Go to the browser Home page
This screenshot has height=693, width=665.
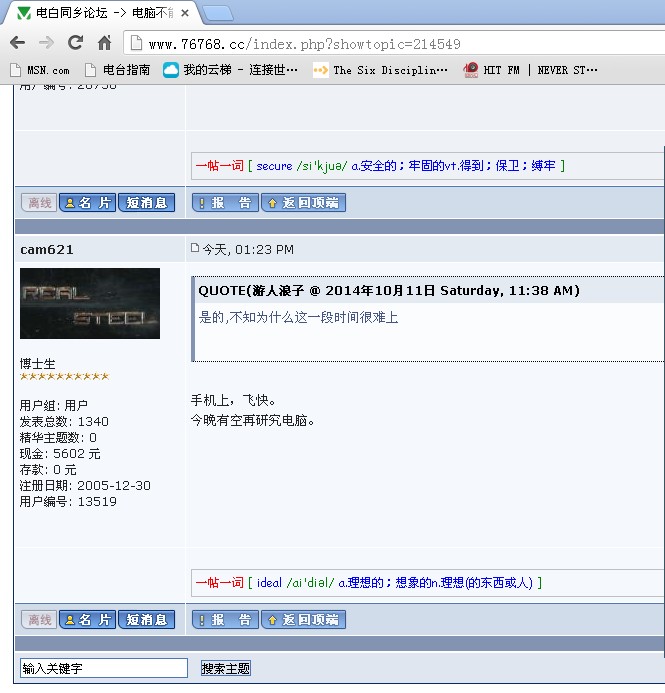pyautogui.click(x=104, y=43)
